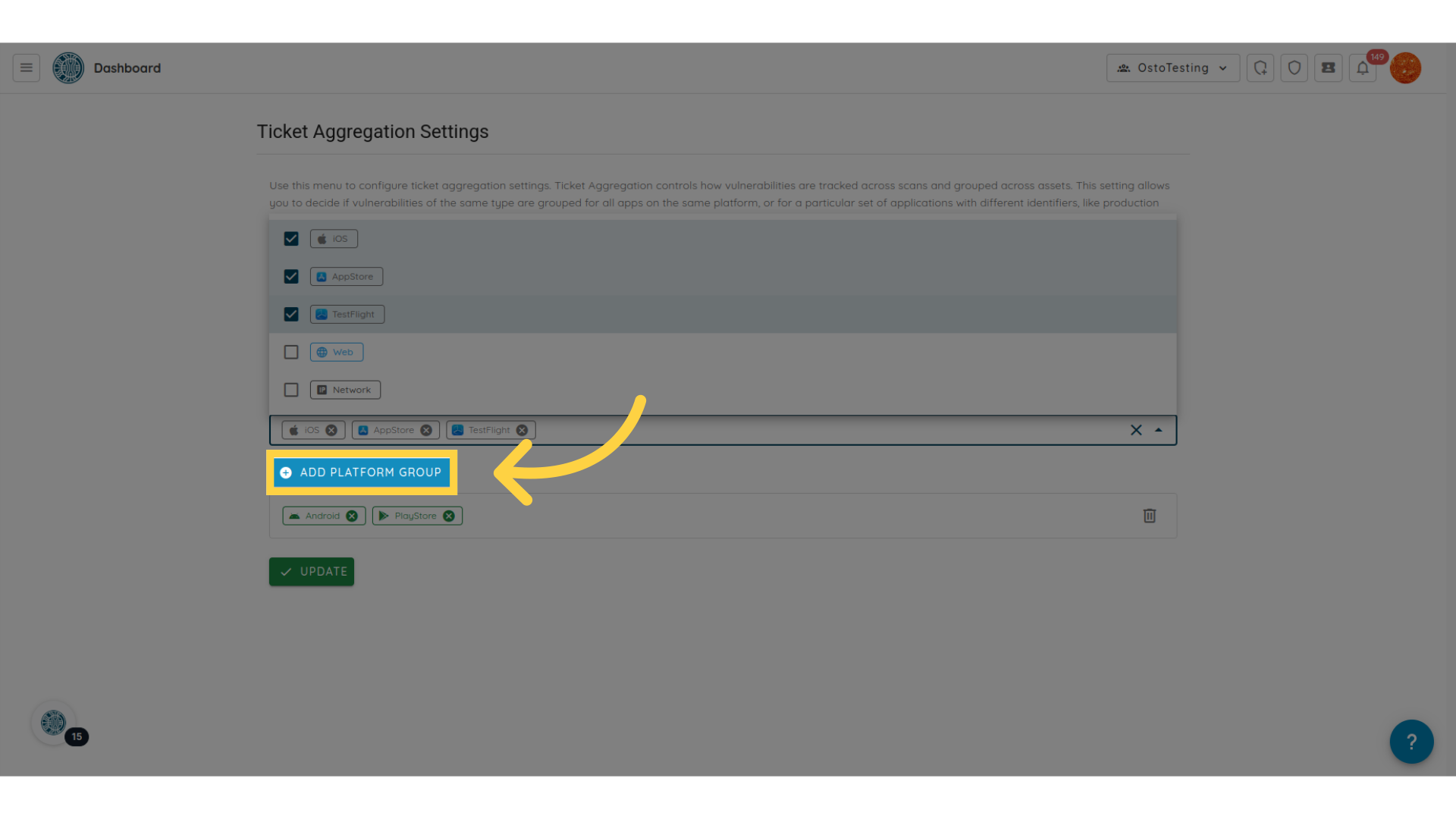Open the OstoTesting organization dropdown

1172,68
